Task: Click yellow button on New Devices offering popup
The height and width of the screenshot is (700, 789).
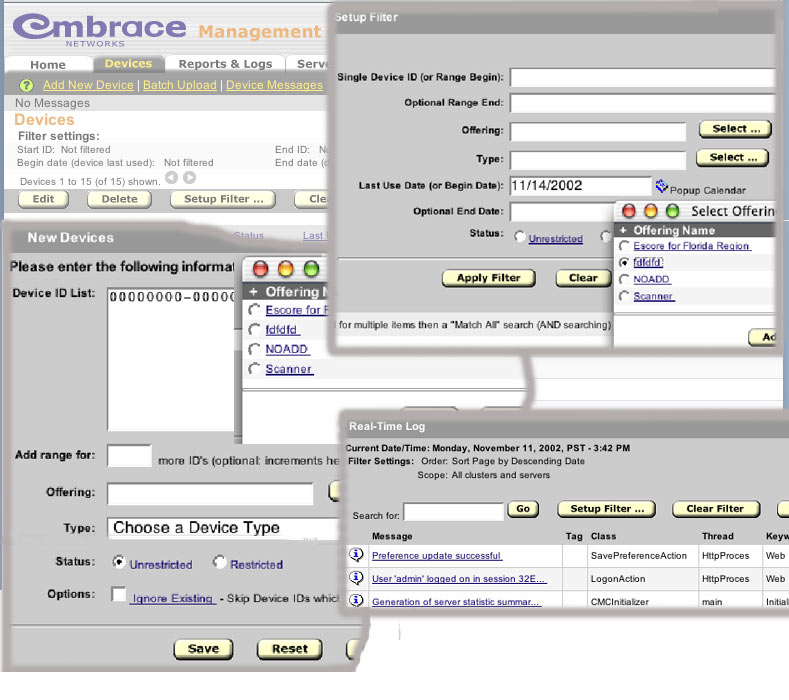Action: point(285,269)
